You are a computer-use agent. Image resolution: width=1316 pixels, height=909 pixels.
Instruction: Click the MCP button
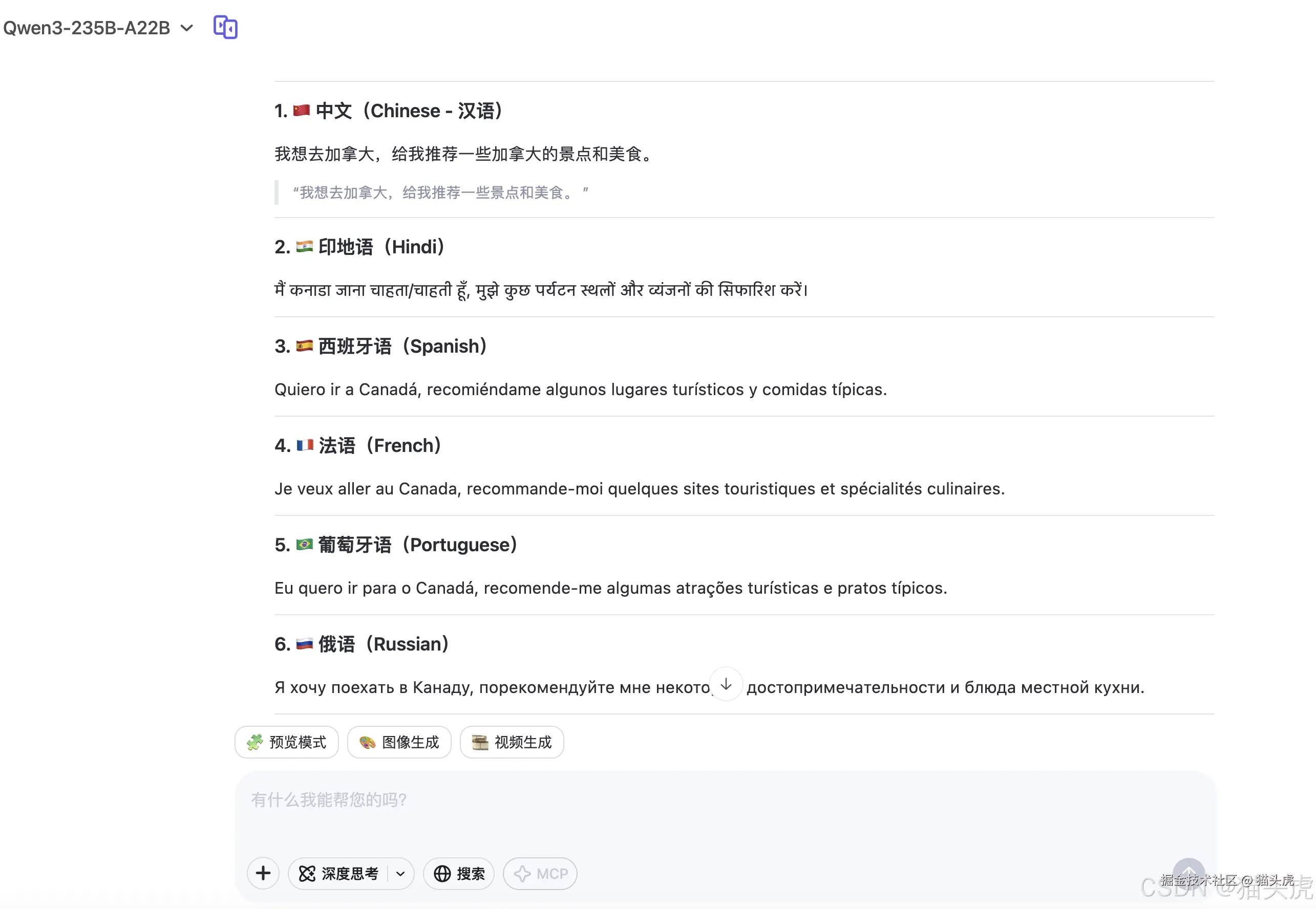tap(540, 873)
